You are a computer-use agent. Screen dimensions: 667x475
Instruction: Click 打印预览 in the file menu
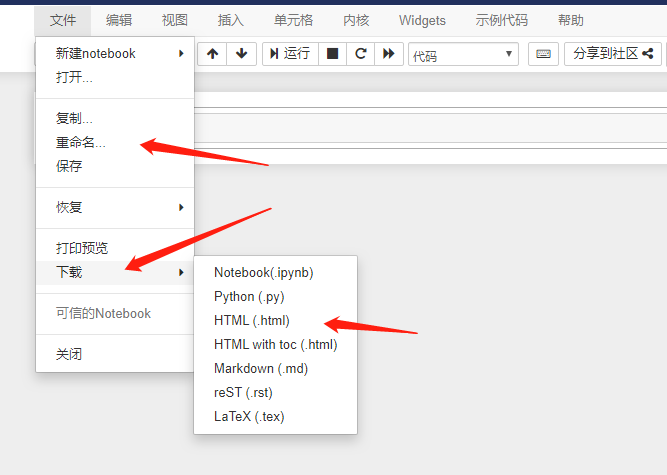(x=82, y=248)
